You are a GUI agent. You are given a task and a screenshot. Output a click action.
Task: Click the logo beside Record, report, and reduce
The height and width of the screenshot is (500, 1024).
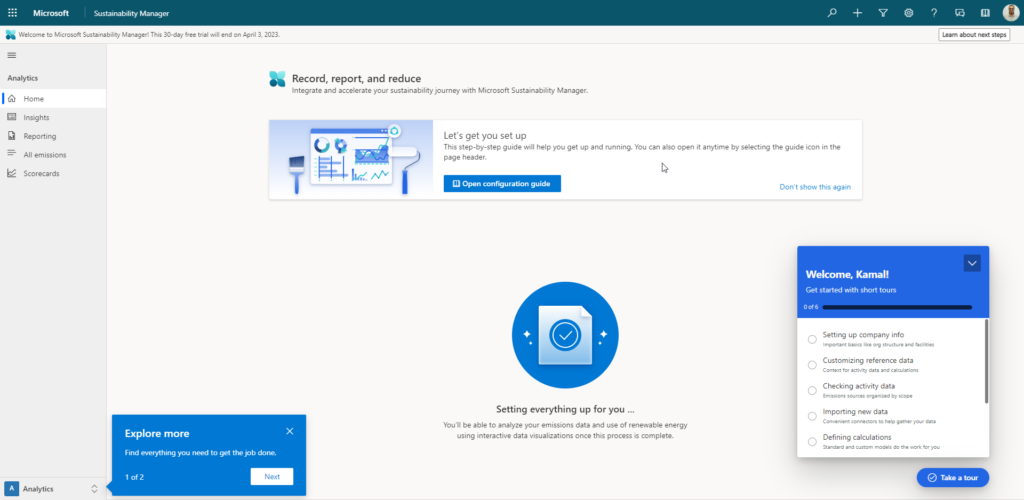[x=278, y=79]
